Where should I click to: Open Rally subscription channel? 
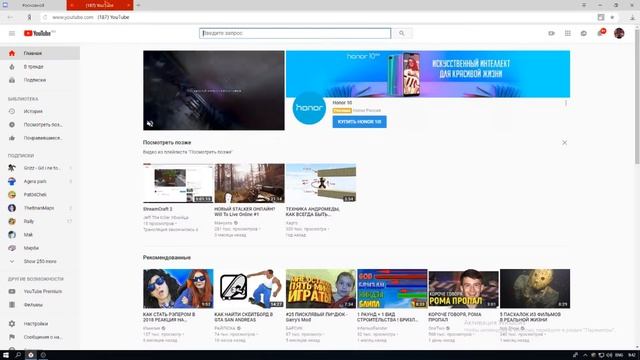[x=40, y=221]
